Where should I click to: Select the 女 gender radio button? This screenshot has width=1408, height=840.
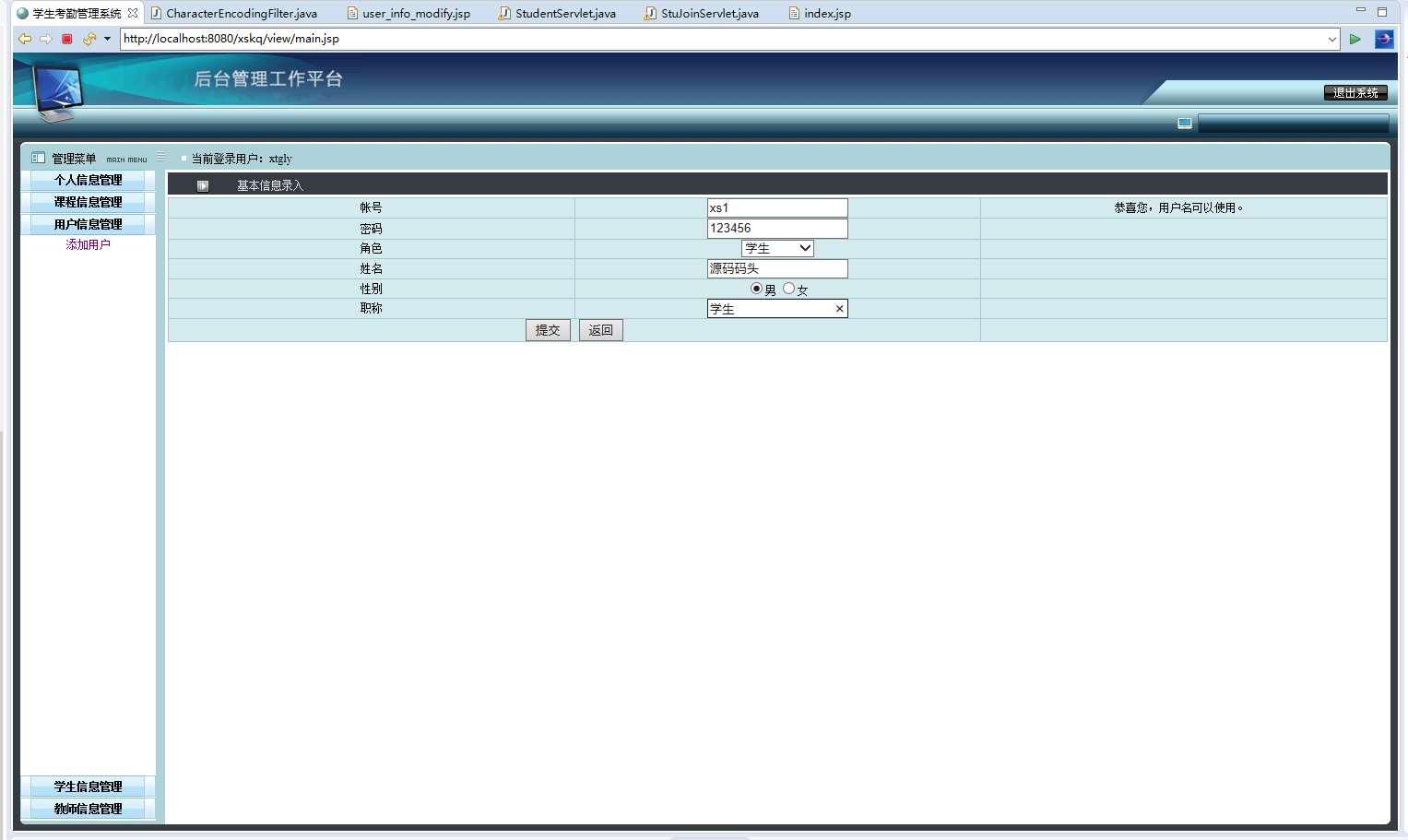pos(788,289)
